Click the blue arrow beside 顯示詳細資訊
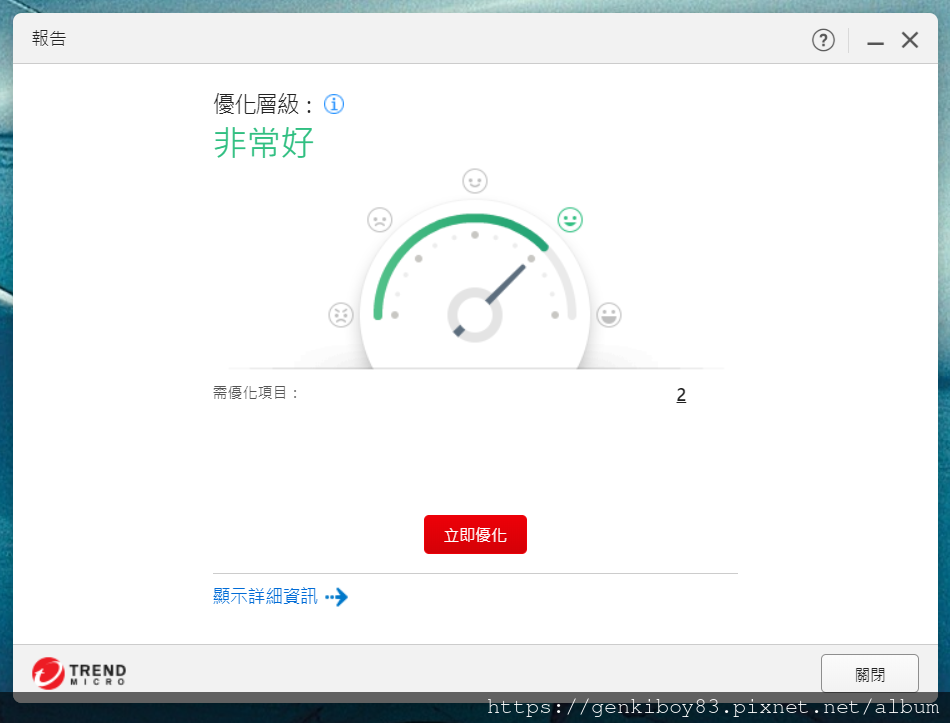The height and width of the screenshot is (723, 950). [337, 597]
